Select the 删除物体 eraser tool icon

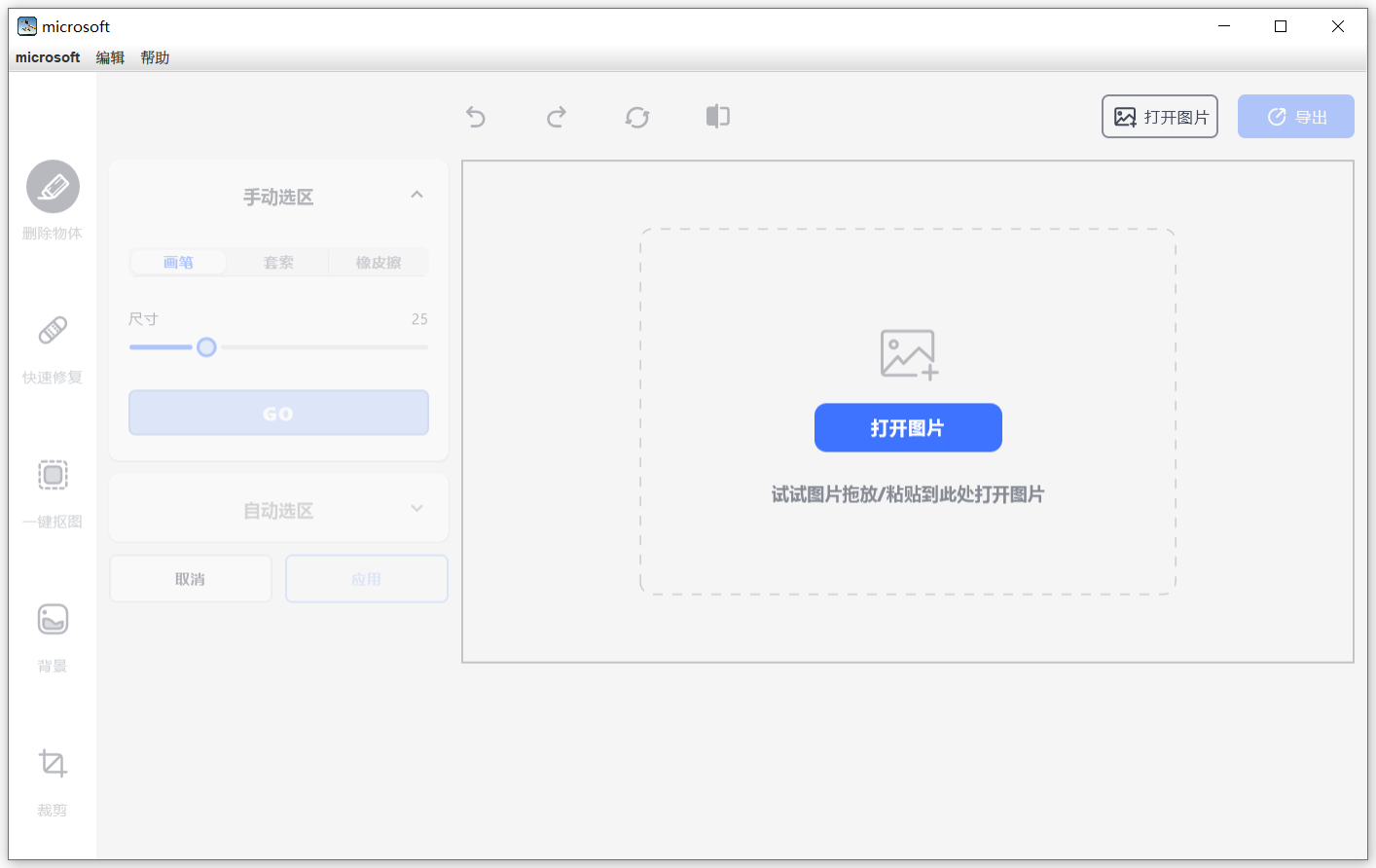(x=53, y=187)
